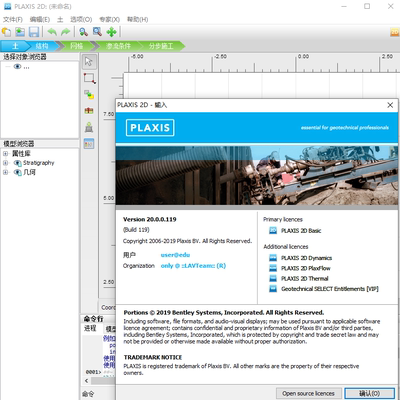Toggle the eye icon in selection explorer
Screen dimensions: 400x400
17,67
